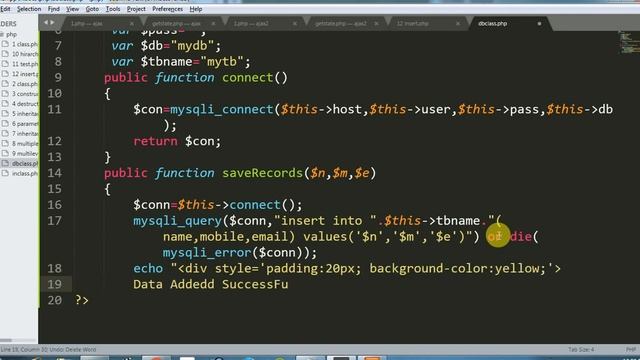Click file icon beside 1 class.php
Screen dimensions: 640x360
(5, 44)
